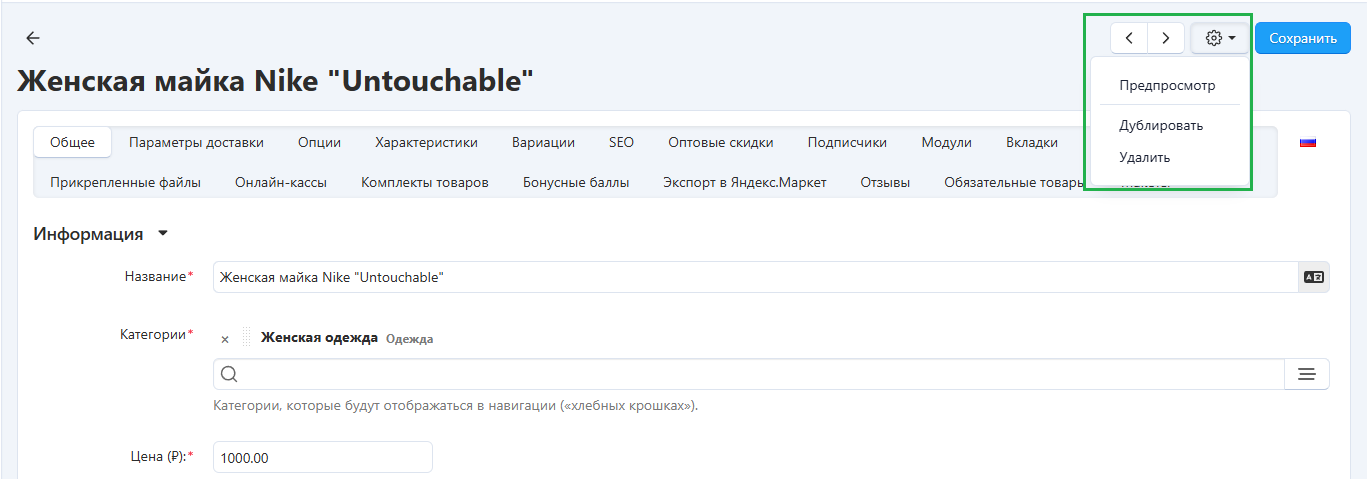Click the Сохранить button
The width and height of the screenshot is (1367, 479).
point(1303,38)
